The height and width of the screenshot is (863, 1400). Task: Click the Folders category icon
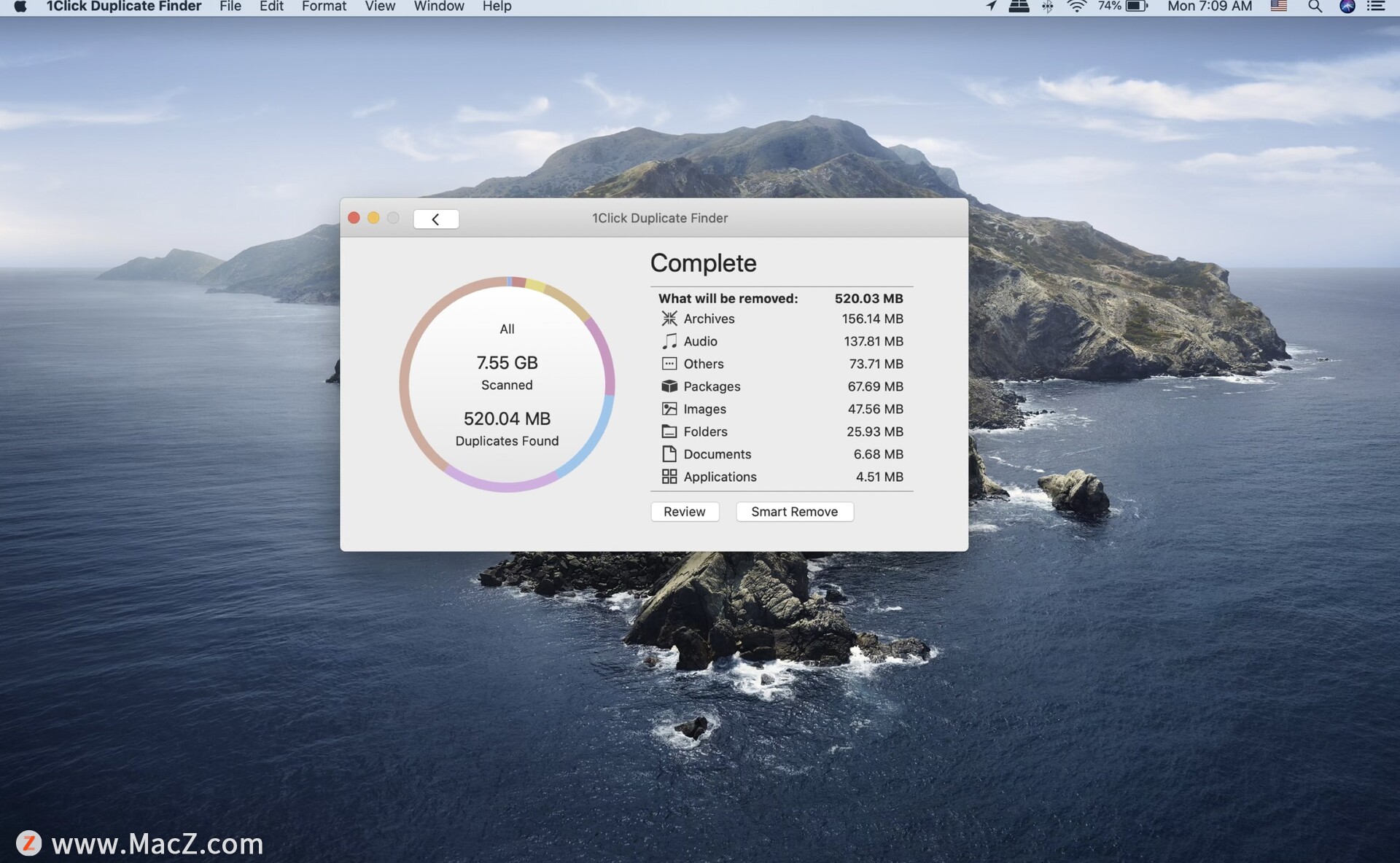669,431
